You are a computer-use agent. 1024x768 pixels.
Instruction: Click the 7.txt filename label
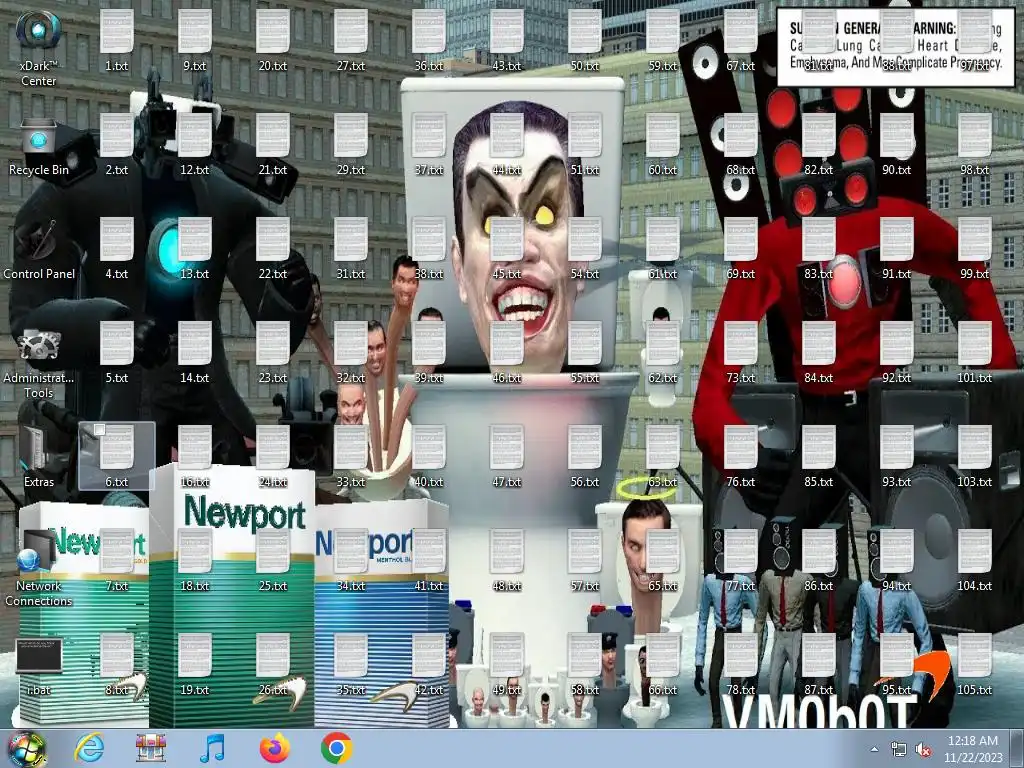point(117,586)
